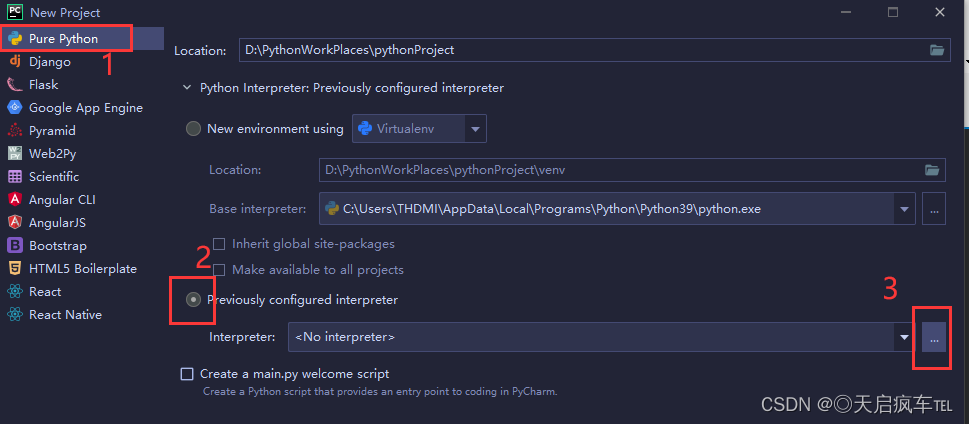Select Previously configured interpreter radio button

(x=193, y=300)
